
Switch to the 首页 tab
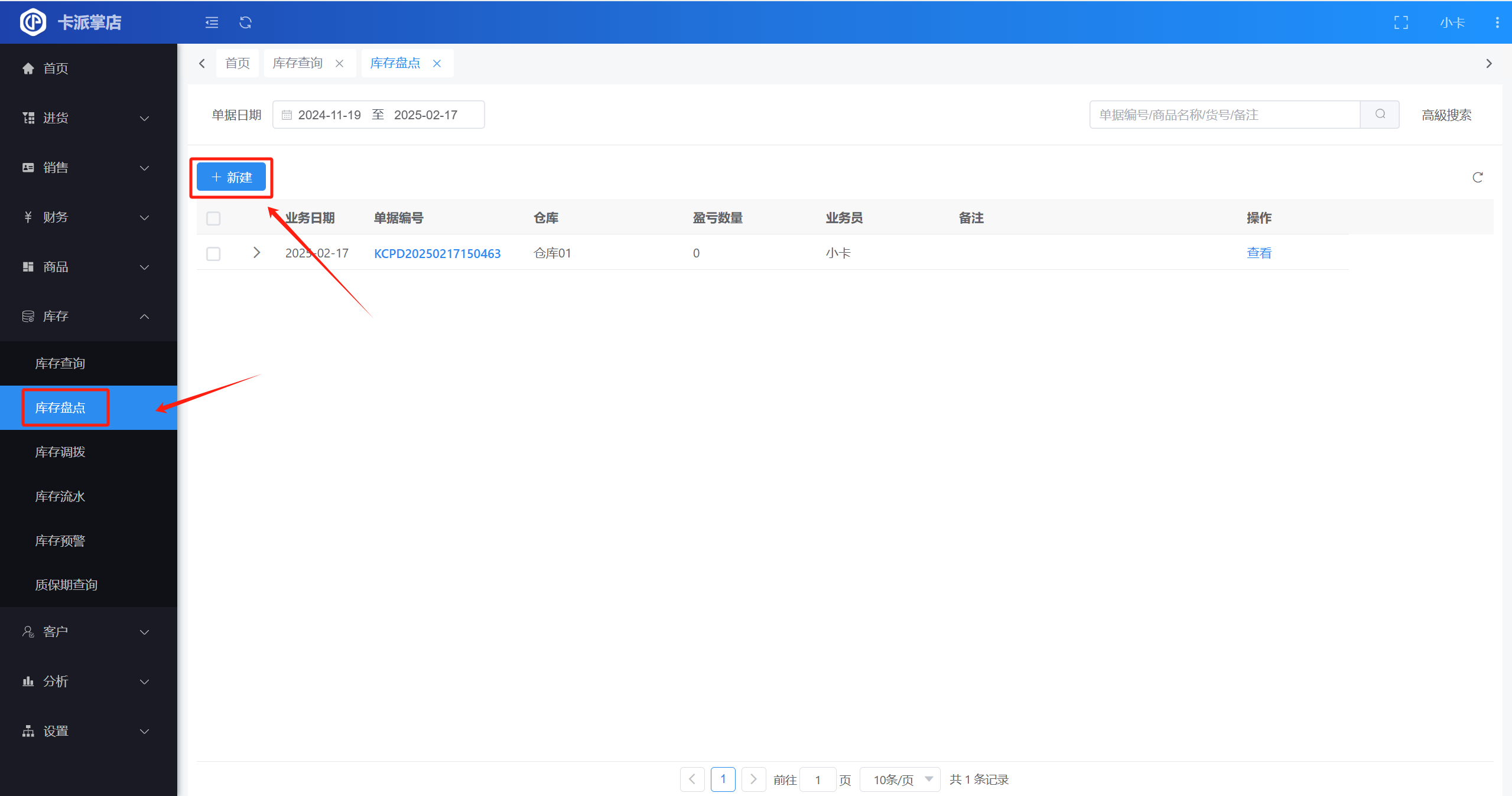click(238, 63)
